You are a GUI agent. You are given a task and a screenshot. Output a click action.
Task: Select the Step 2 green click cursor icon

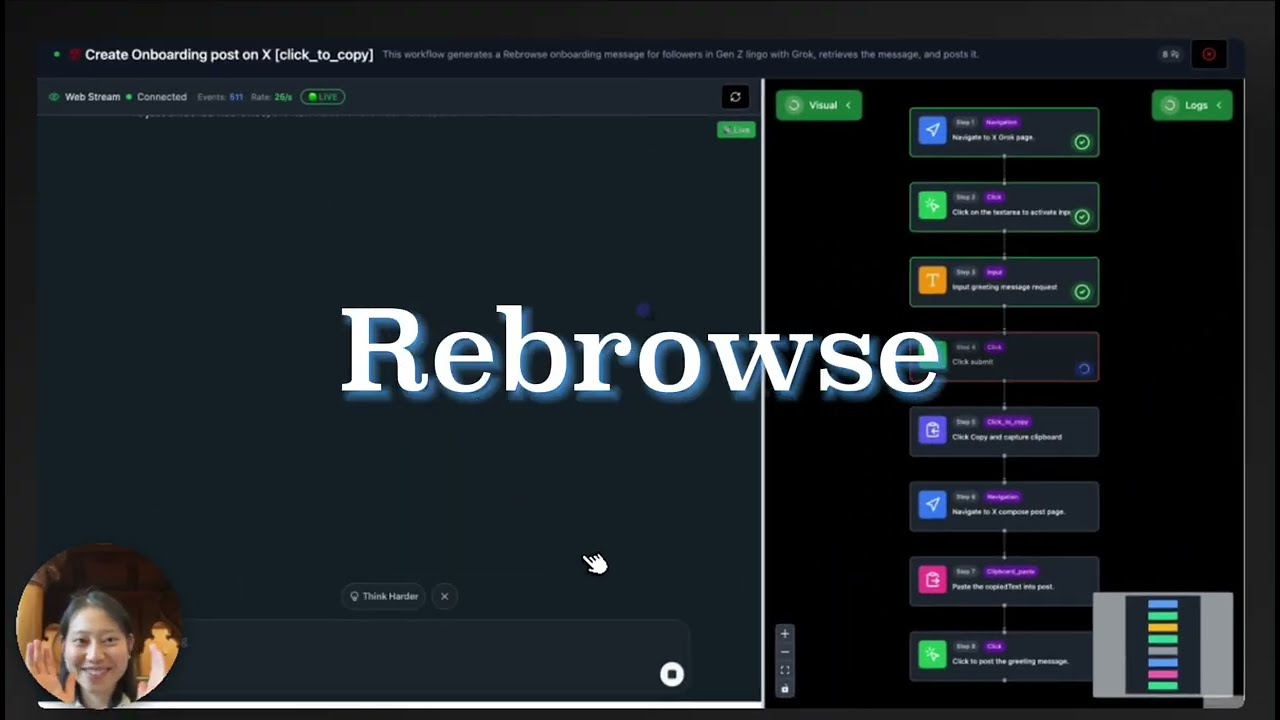932,206
